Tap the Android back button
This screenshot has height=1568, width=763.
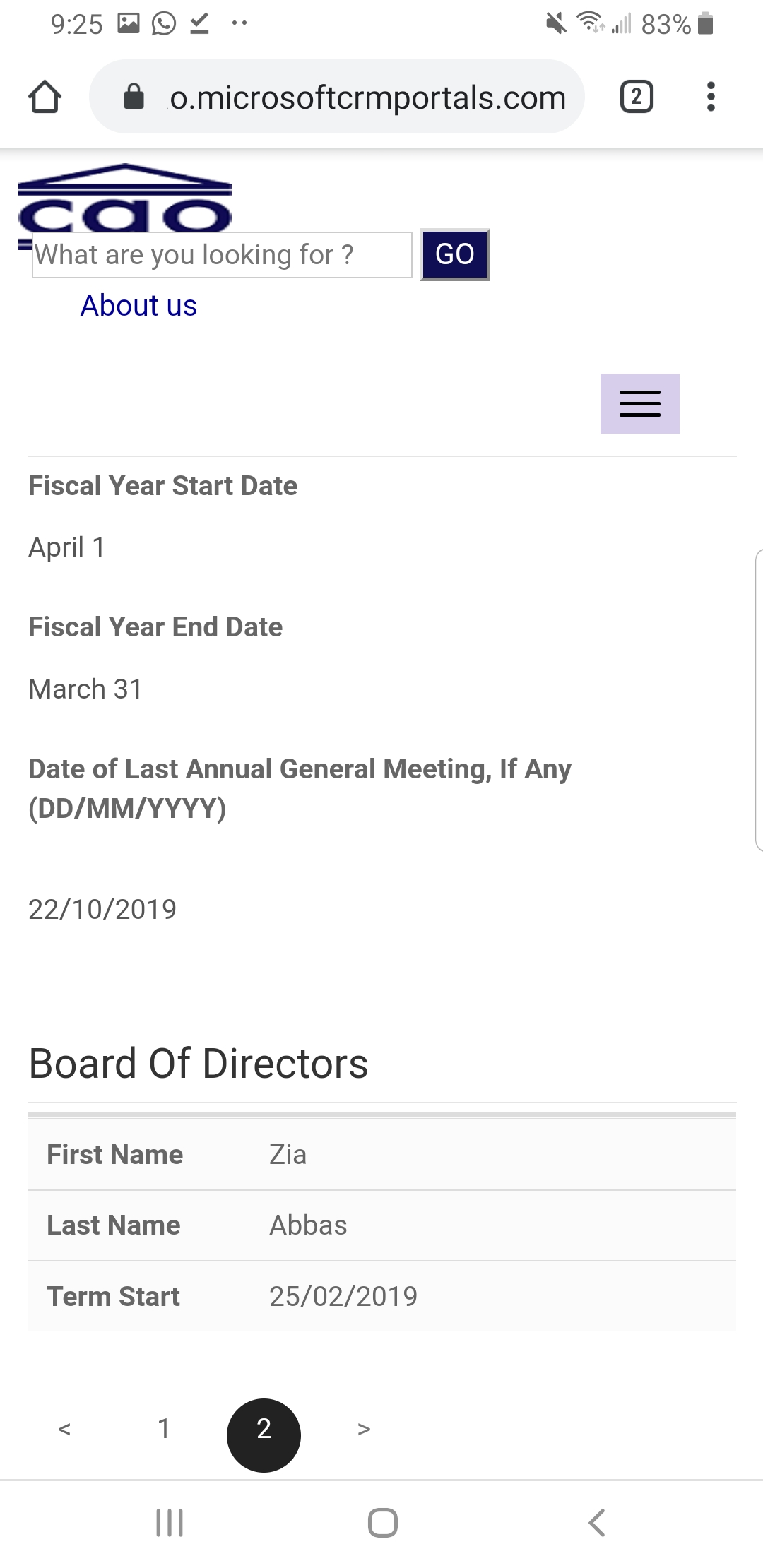[597, 1523]
